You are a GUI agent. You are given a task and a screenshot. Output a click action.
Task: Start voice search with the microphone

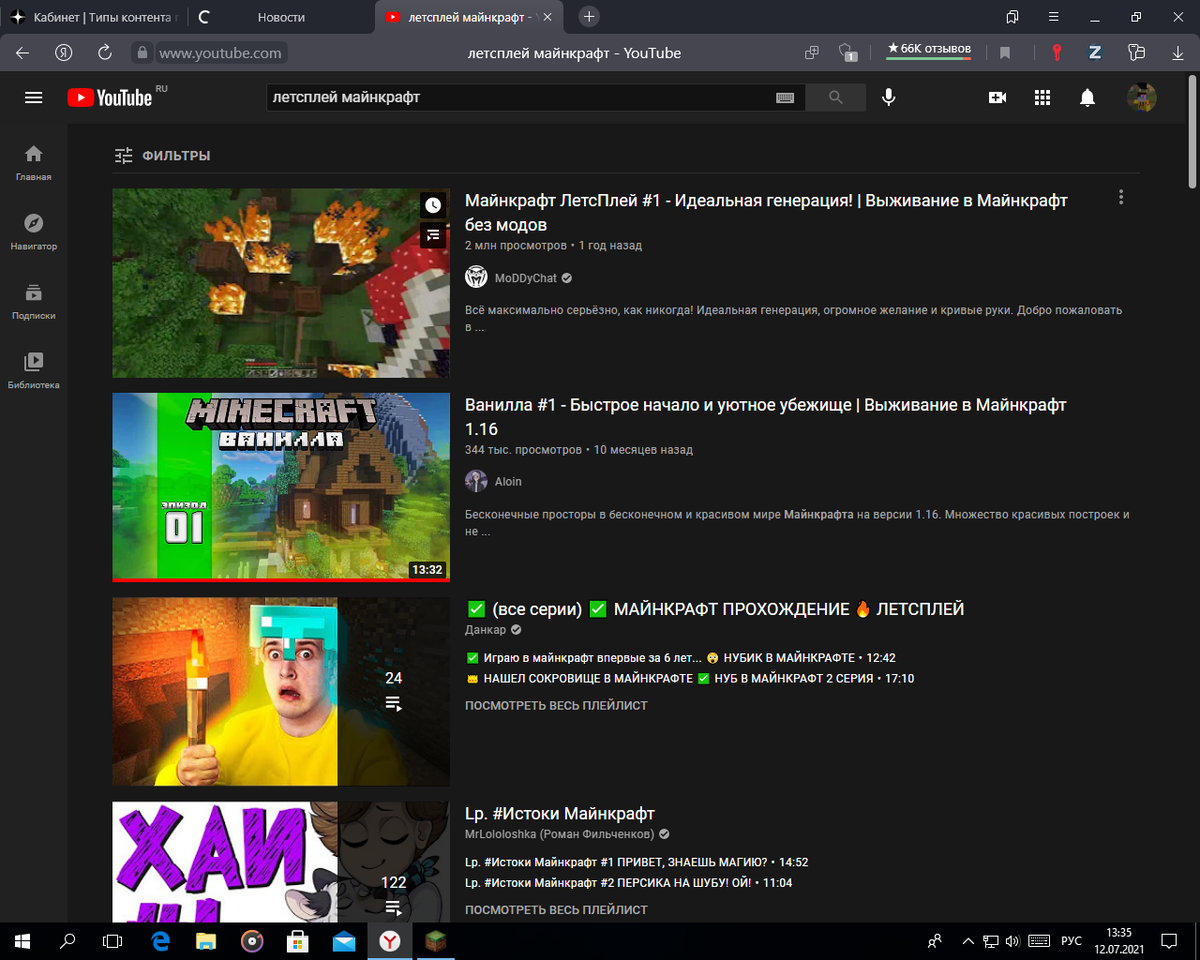(x=888, y=97)
